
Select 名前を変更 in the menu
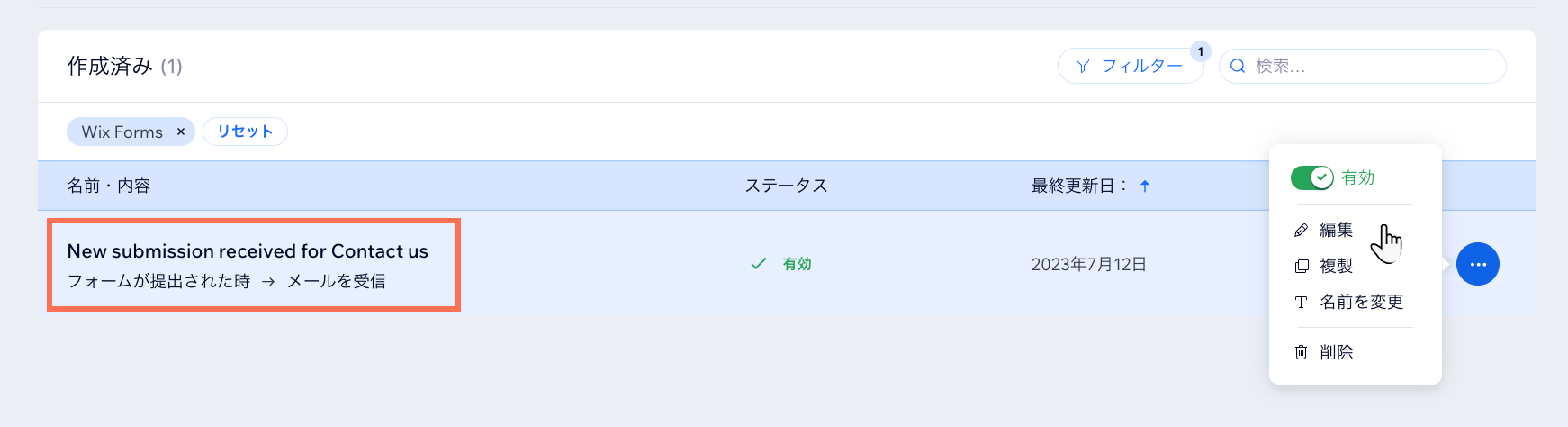1361,303
